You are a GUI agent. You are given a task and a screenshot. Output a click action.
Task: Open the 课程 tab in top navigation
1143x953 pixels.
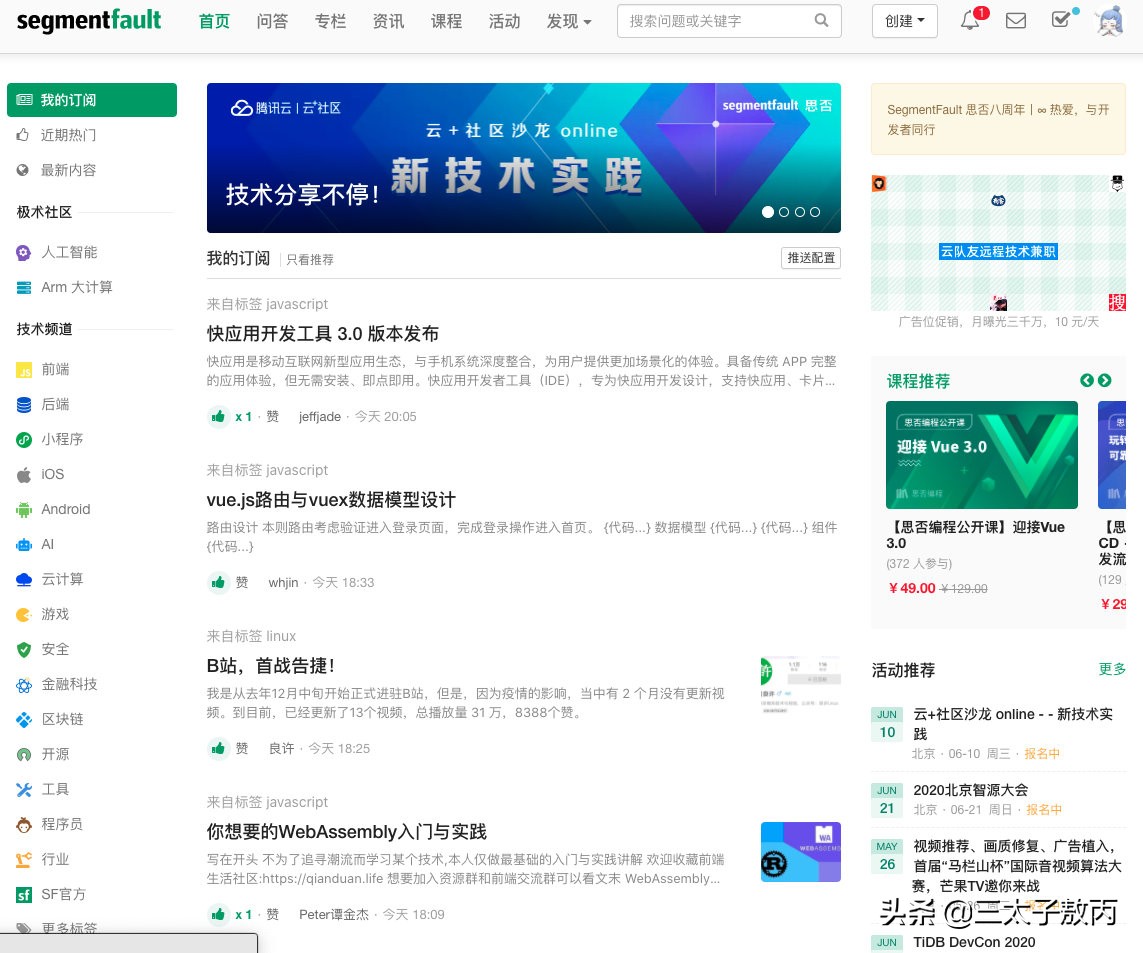click(x=446, y=21)
